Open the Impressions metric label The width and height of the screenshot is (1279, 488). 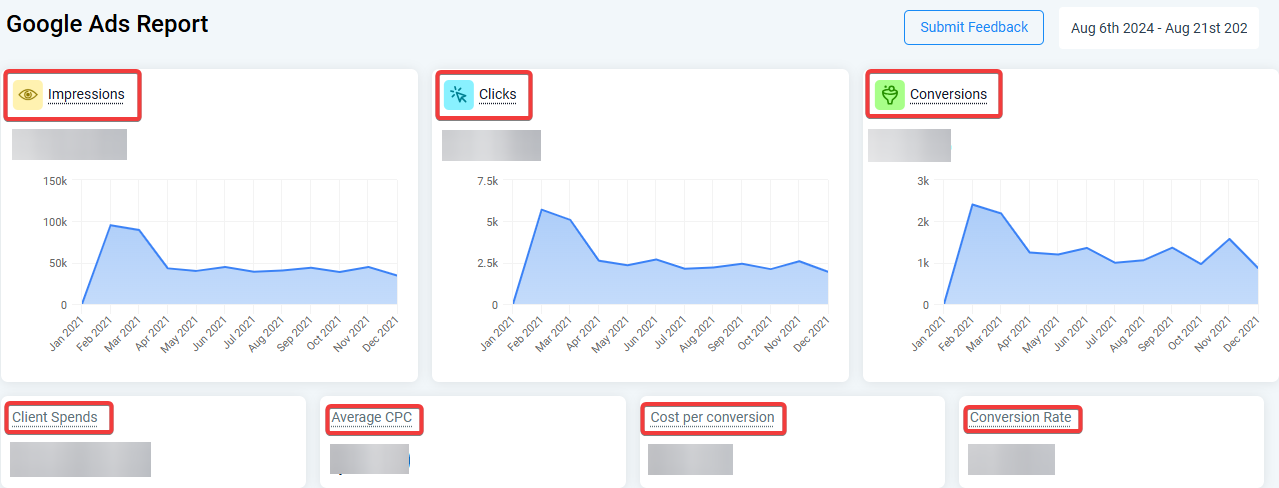(x=86, y=95)
